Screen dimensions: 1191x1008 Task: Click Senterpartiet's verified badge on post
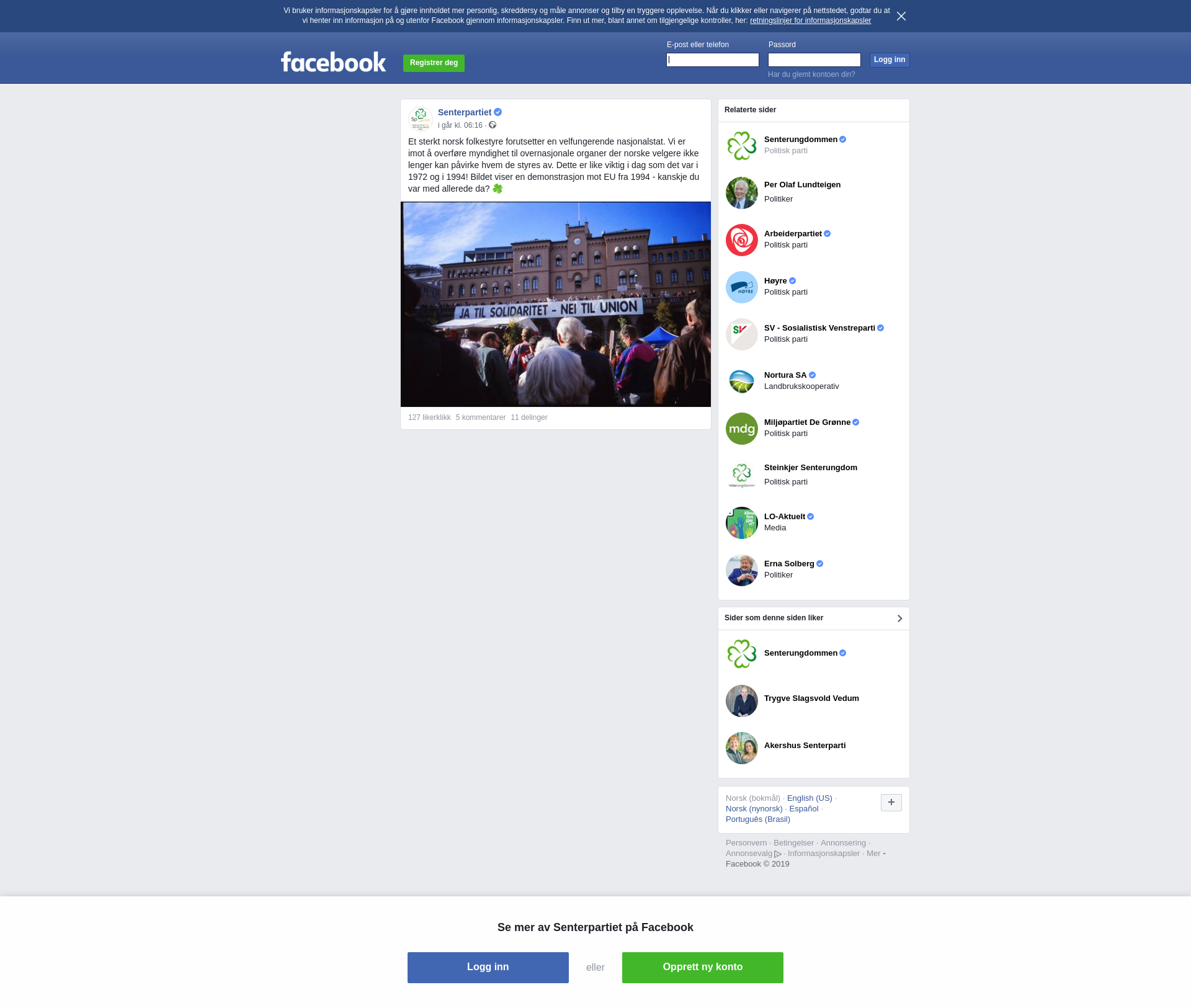[x=497, y=112]
